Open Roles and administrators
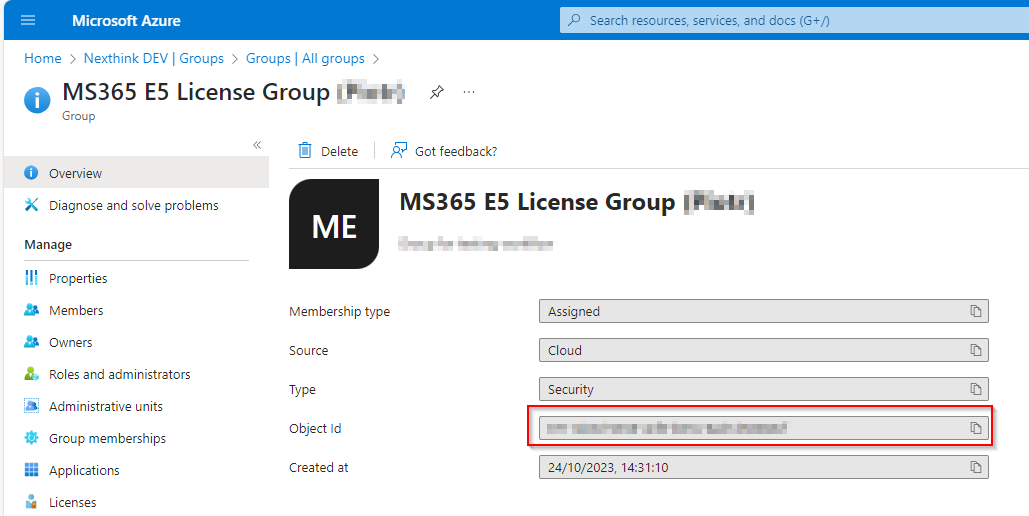This screenshot has height=516, width=1029. tap(119, 374)
